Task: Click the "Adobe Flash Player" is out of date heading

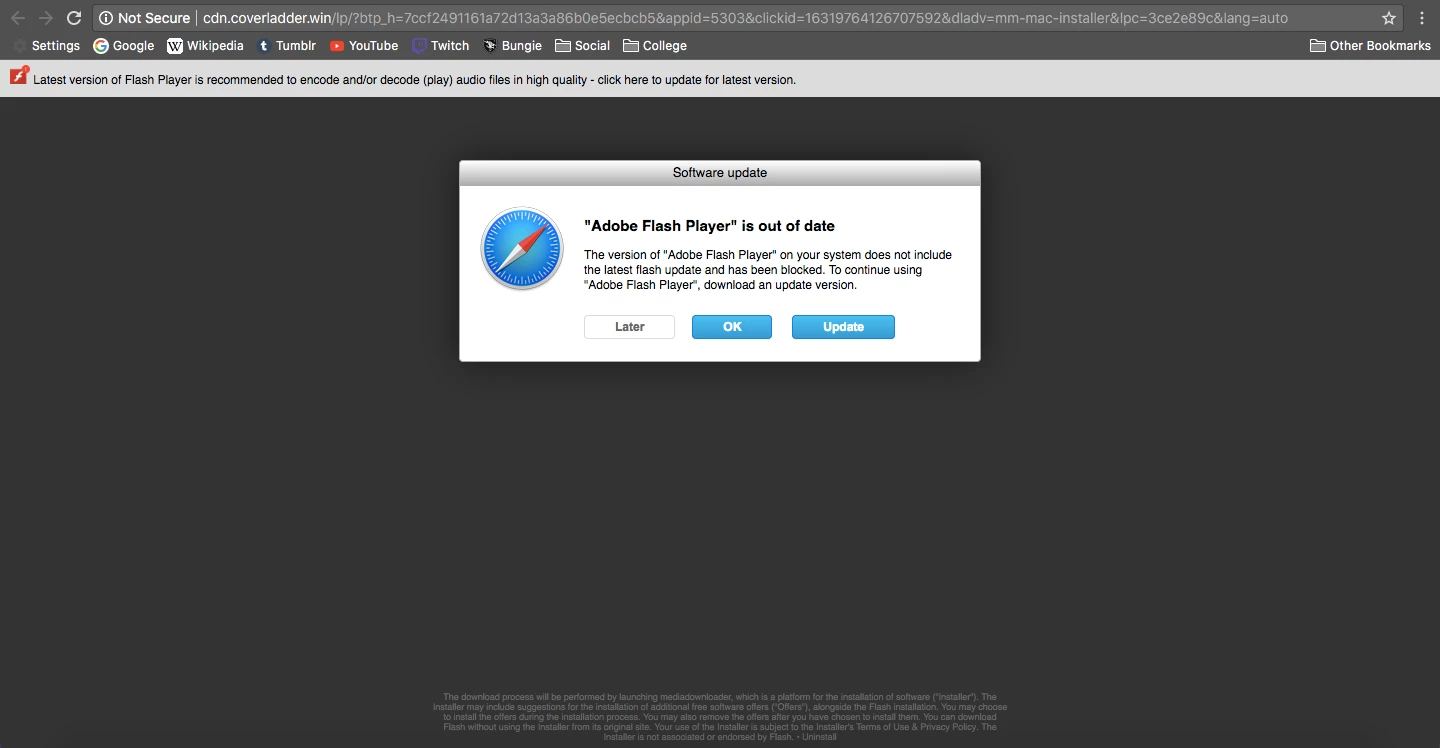Action: [x=709, y=226]
